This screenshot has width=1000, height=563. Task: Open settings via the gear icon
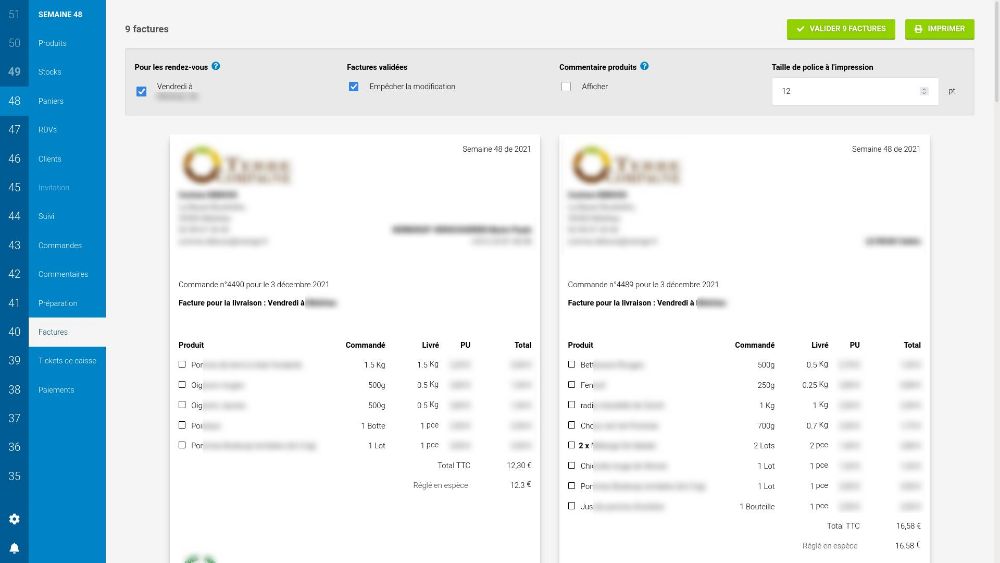pos(14,519)
